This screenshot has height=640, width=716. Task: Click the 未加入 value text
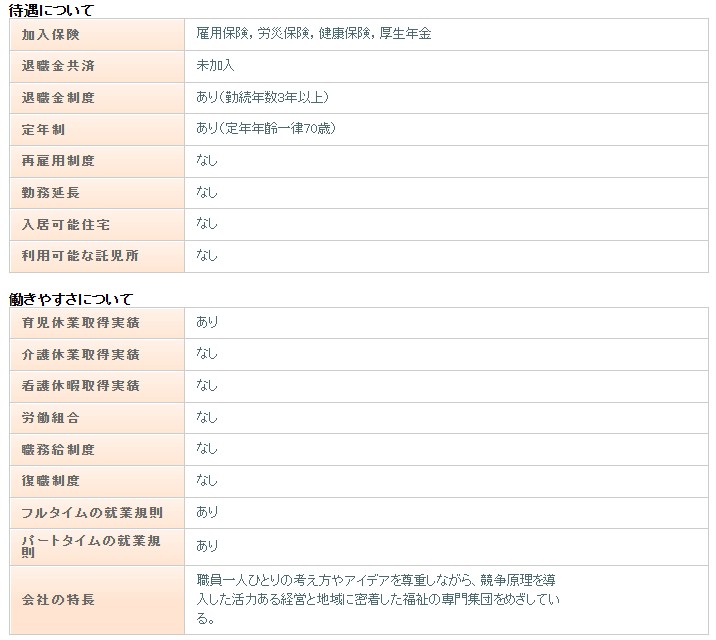215,66
